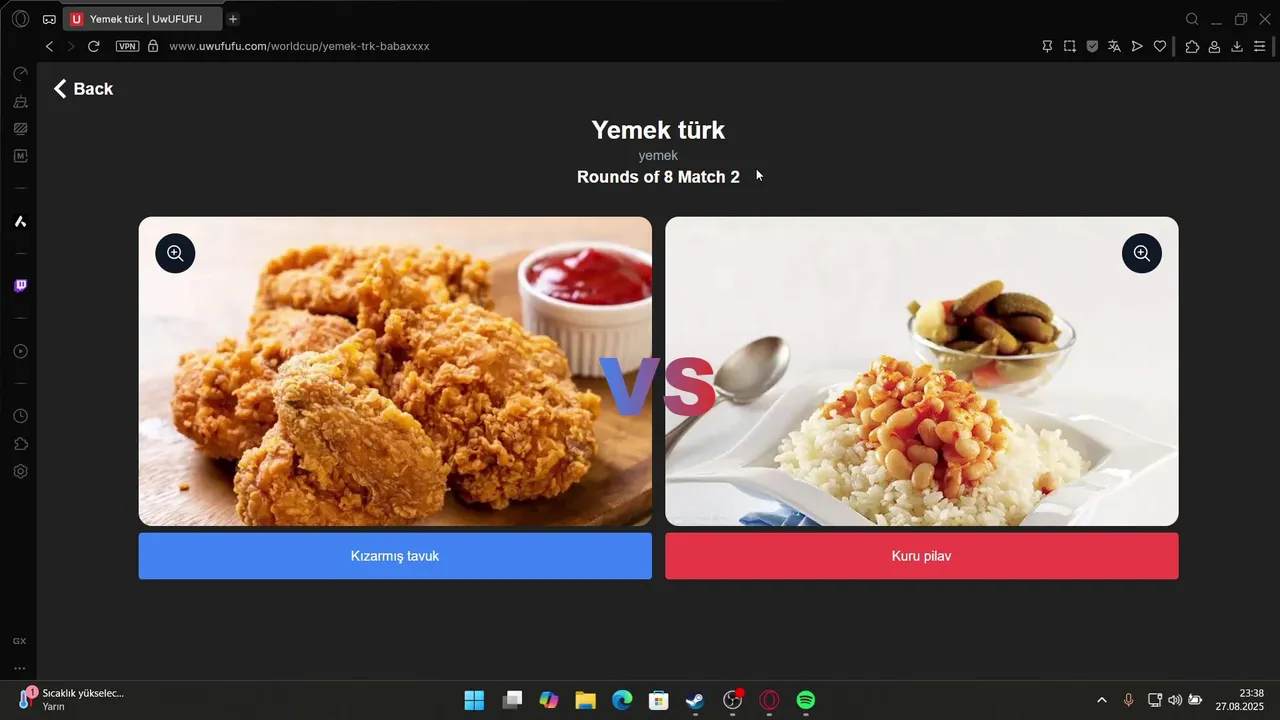Open the M icon in sidebar
Image resolution: width=1280 pixels, height=720 pixels.
20,156
